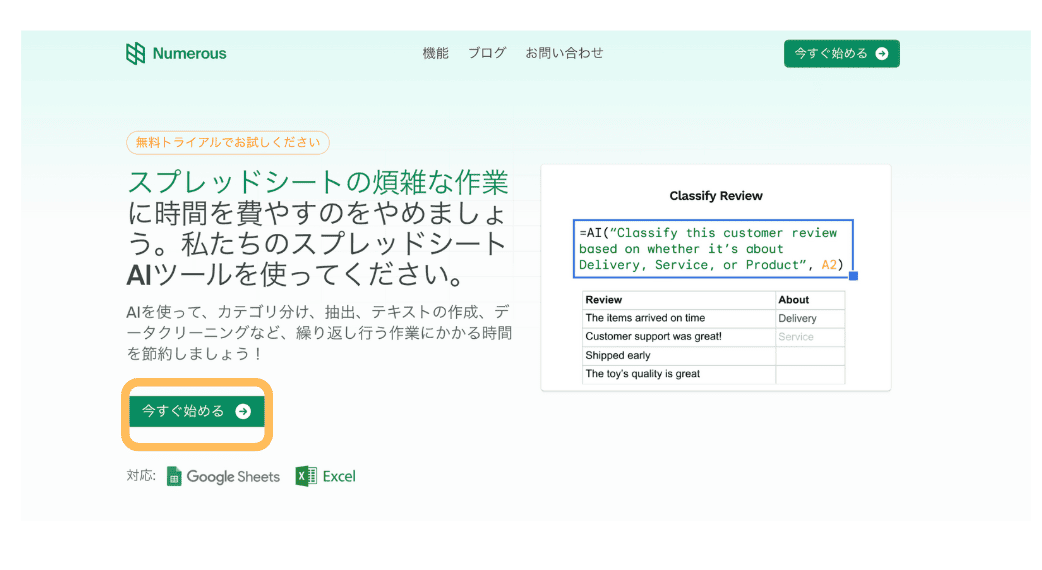Viewport: 1042px width, 570px height.
Task: Click "The items arrived on time" cell
Action: point(678,318)
